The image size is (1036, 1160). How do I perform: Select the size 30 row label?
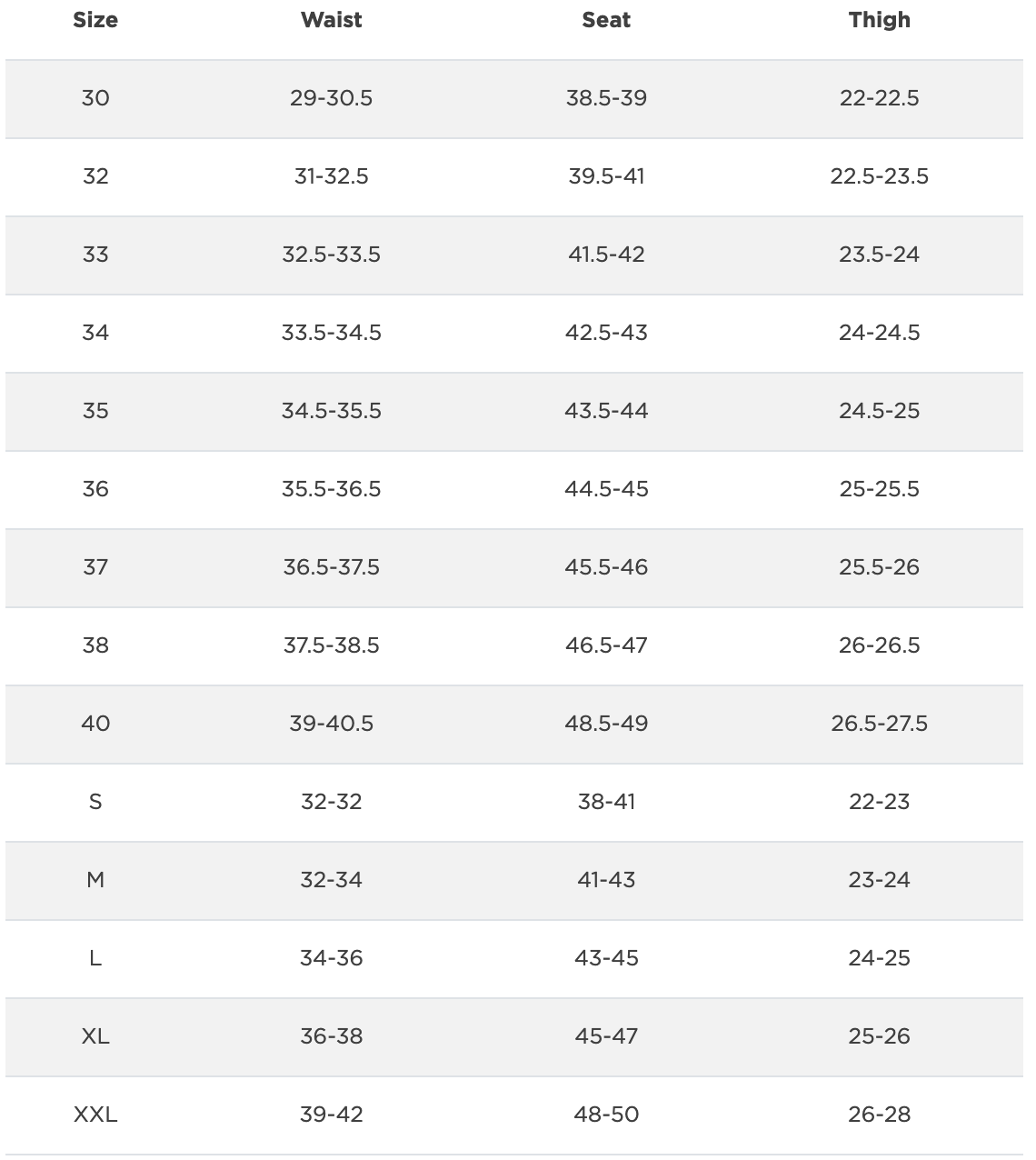pos(95,98)
